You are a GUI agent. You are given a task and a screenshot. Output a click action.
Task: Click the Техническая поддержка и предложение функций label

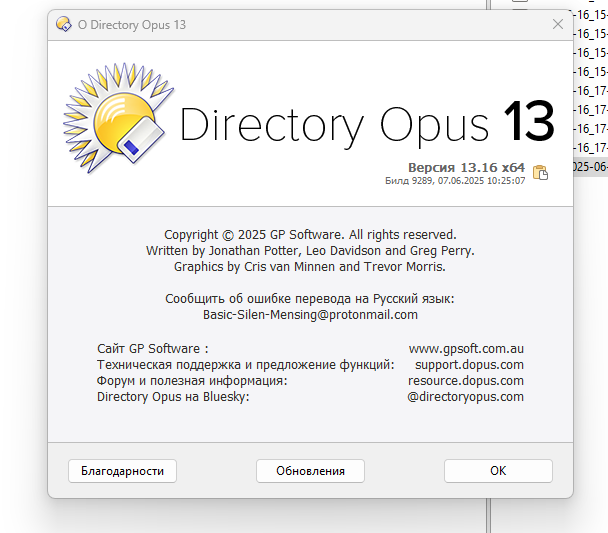pyautogui.click(x=245, y=365)
